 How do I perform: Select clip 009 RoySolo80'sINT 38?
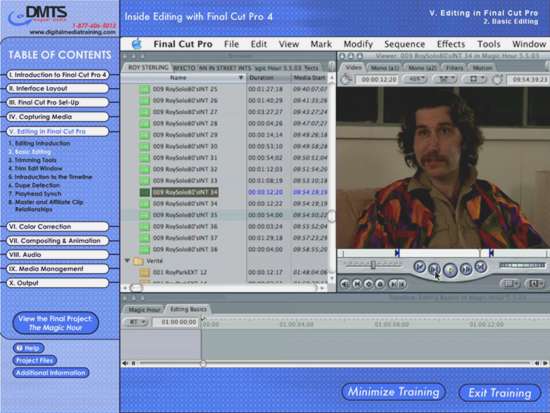[185, 249]
